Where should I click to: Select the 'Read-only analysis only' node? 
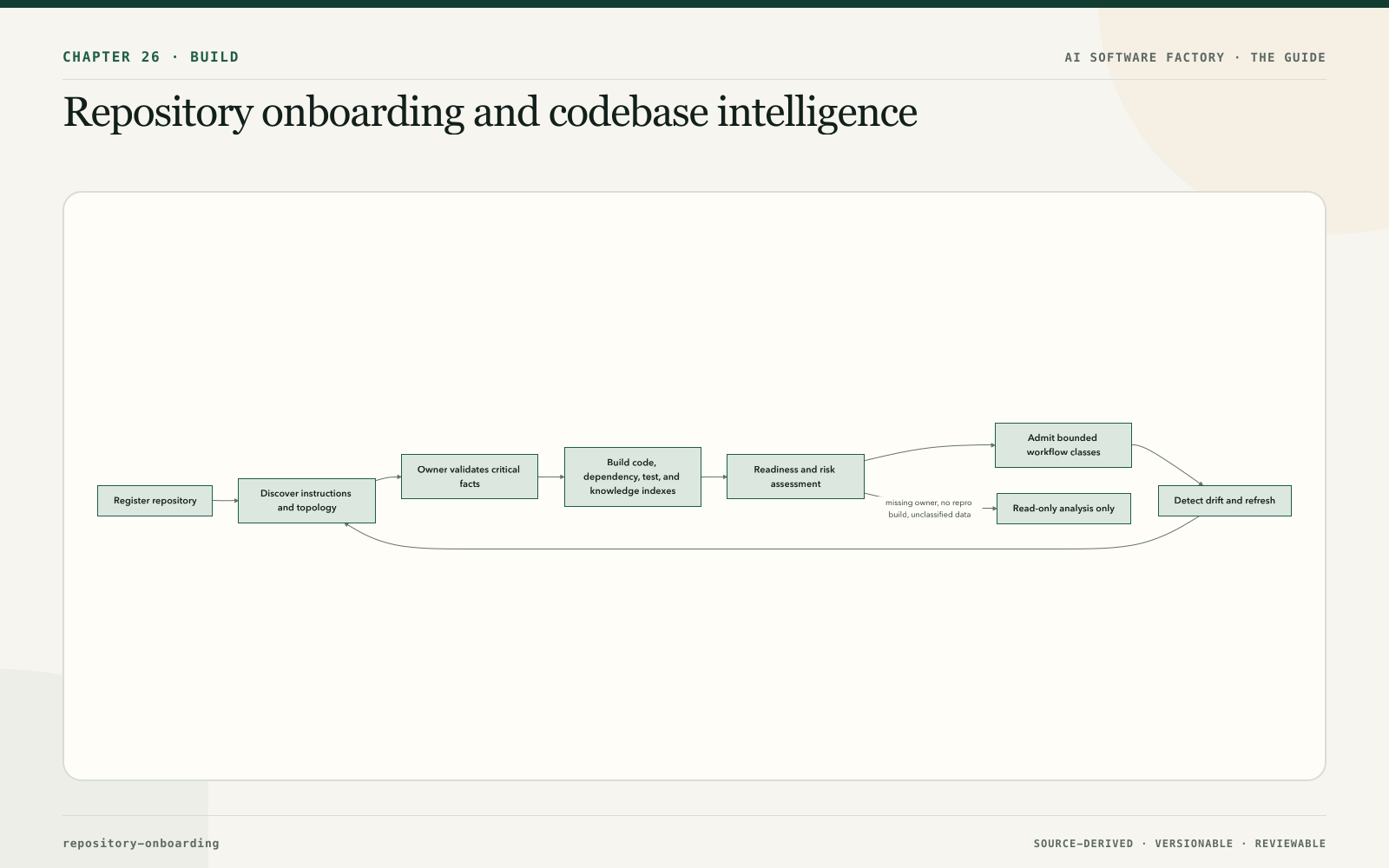[x=1063, y=509]
